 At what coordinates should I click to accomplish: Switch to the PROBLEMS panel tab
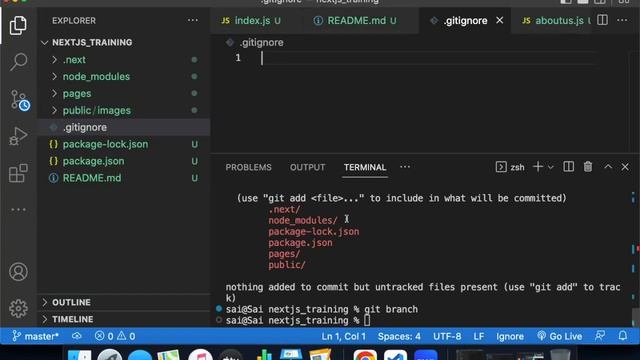coord(248,167)
